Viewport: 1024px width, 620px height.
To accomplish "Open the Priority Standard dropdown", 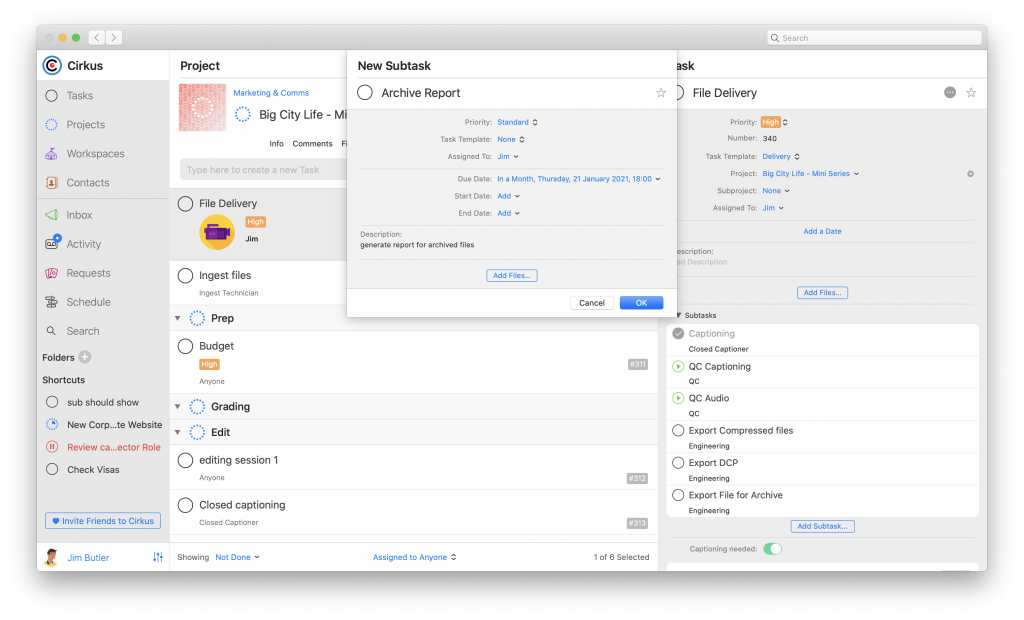I will pos(517,122).
